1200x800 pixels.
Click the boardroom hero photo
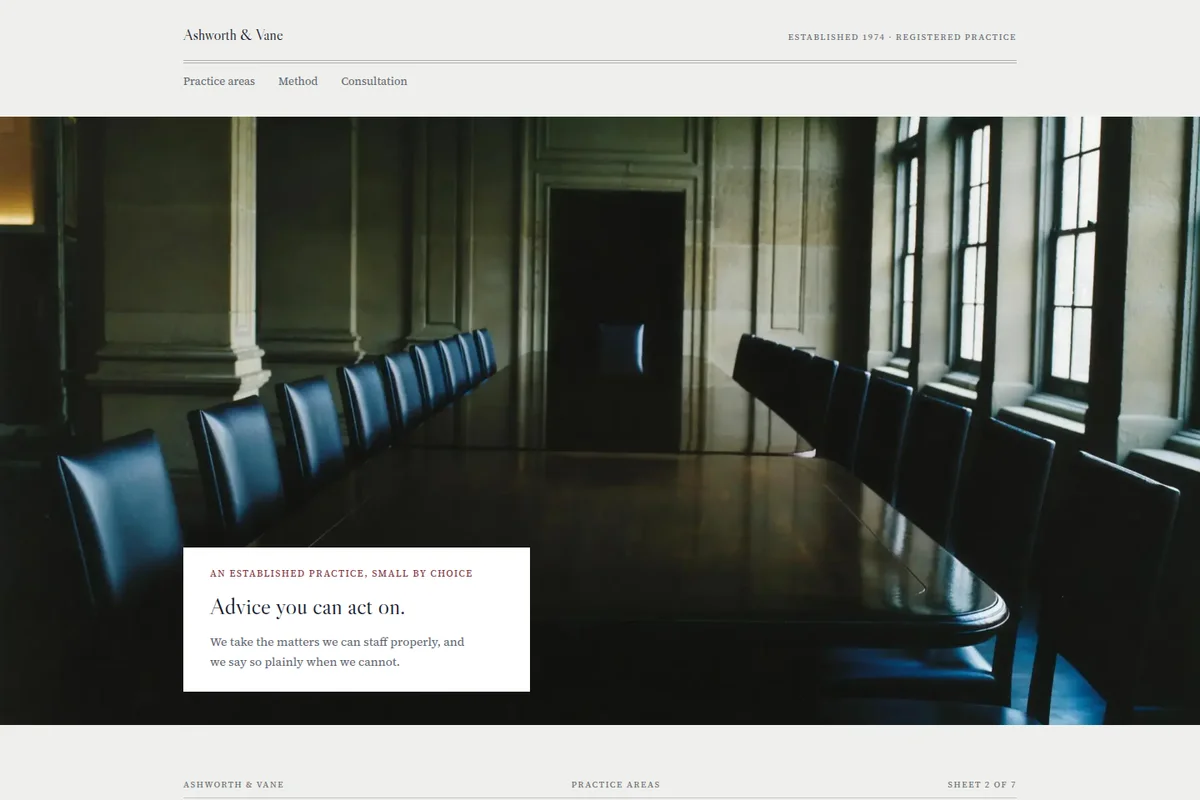coord(600,421)
